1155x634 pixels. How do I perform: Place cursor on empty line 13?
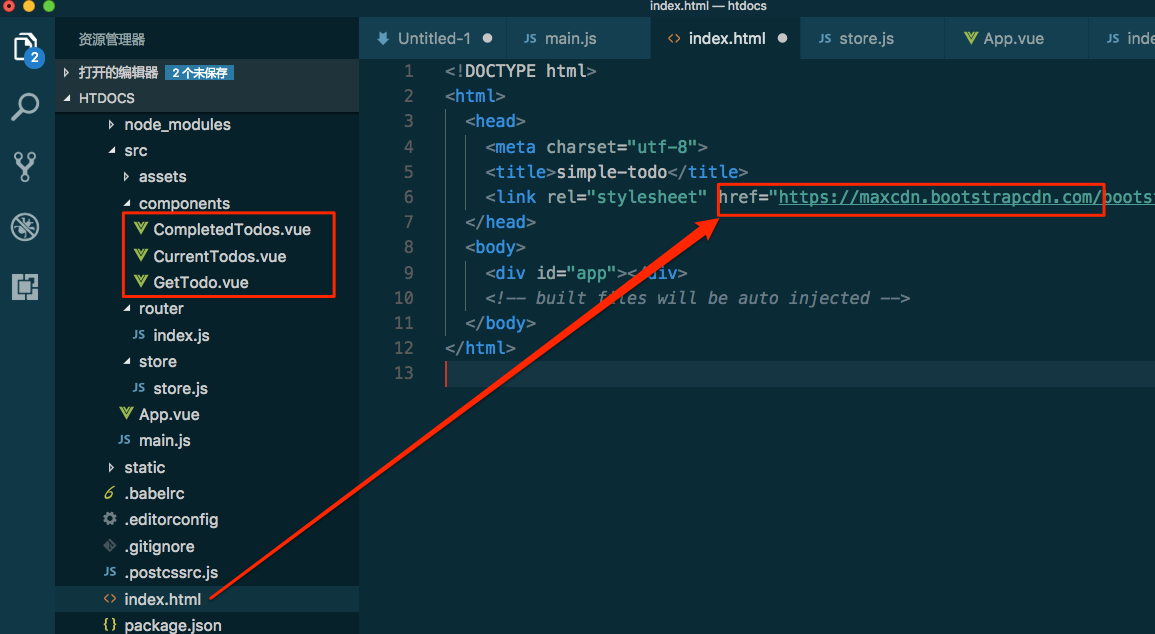point(800,373)
